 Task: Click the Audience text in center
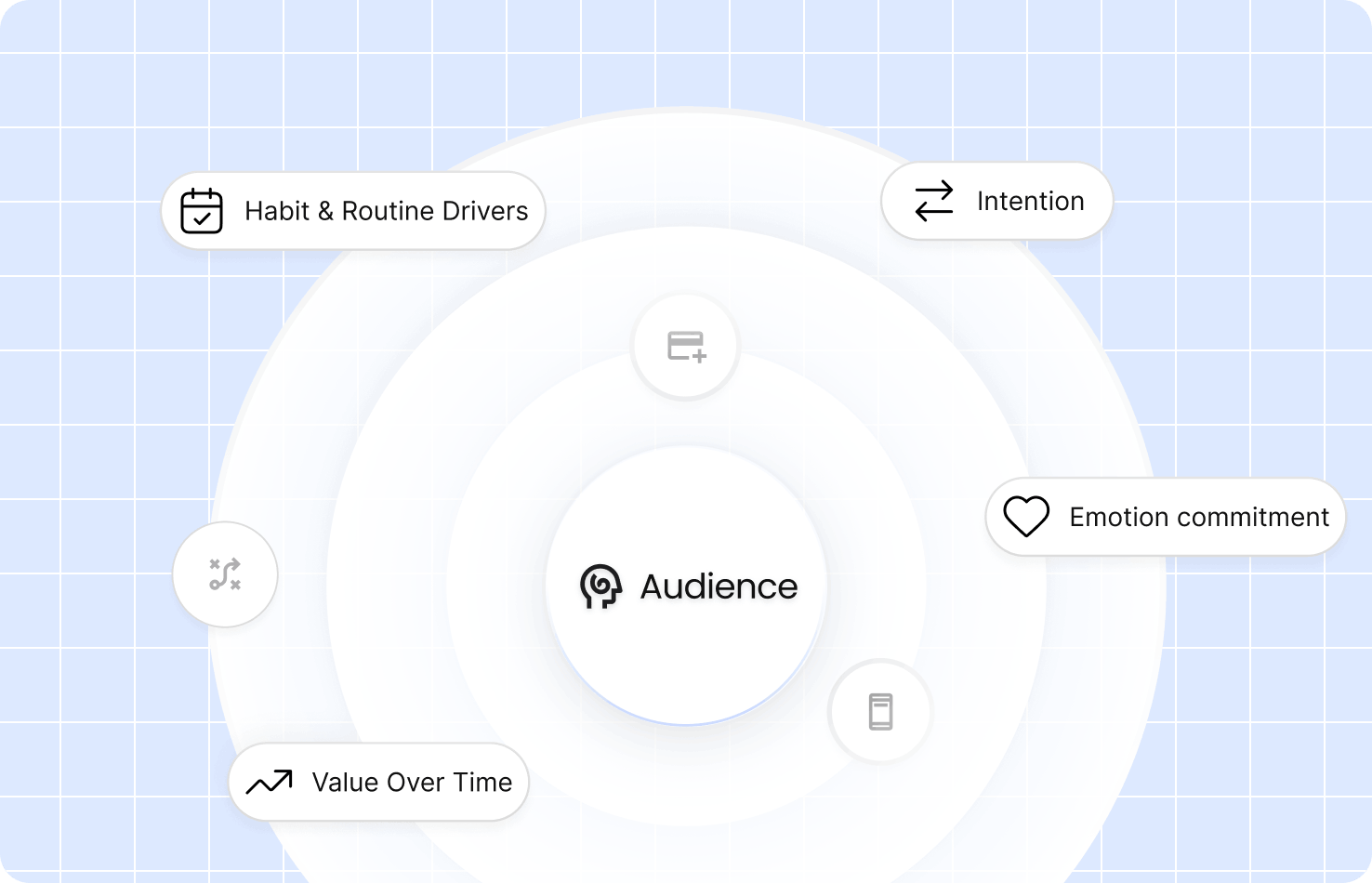tap(719, 586)
